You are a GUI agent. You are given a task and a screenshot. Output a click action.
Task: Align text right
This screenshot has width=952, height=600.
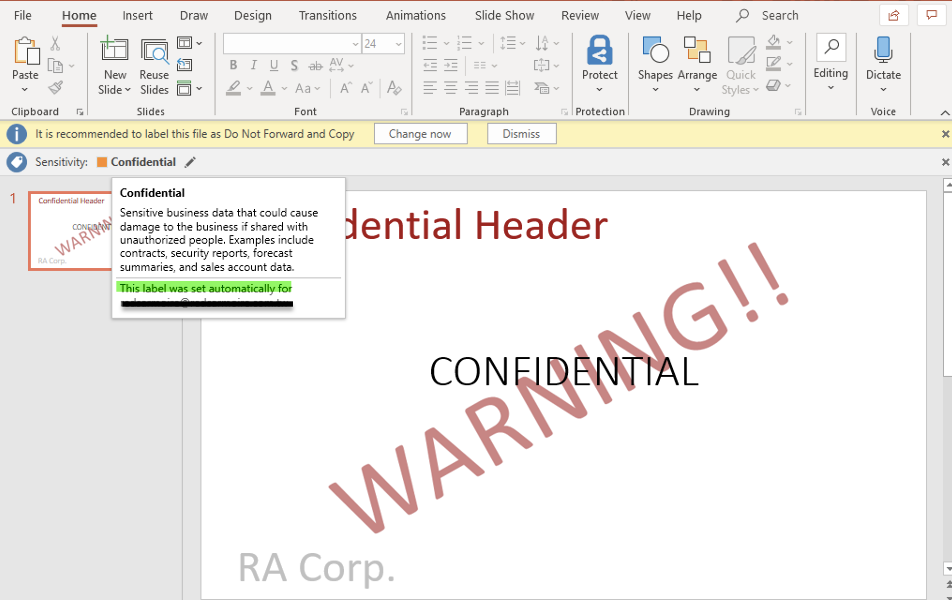coord(471,89)
